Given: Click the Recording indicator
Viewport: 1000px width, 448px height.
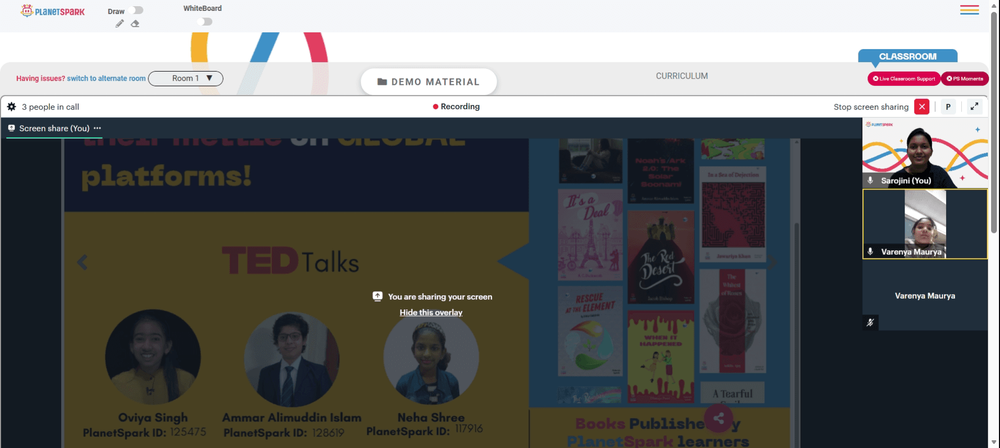Looking at the screenshot, I should point(456,107).
